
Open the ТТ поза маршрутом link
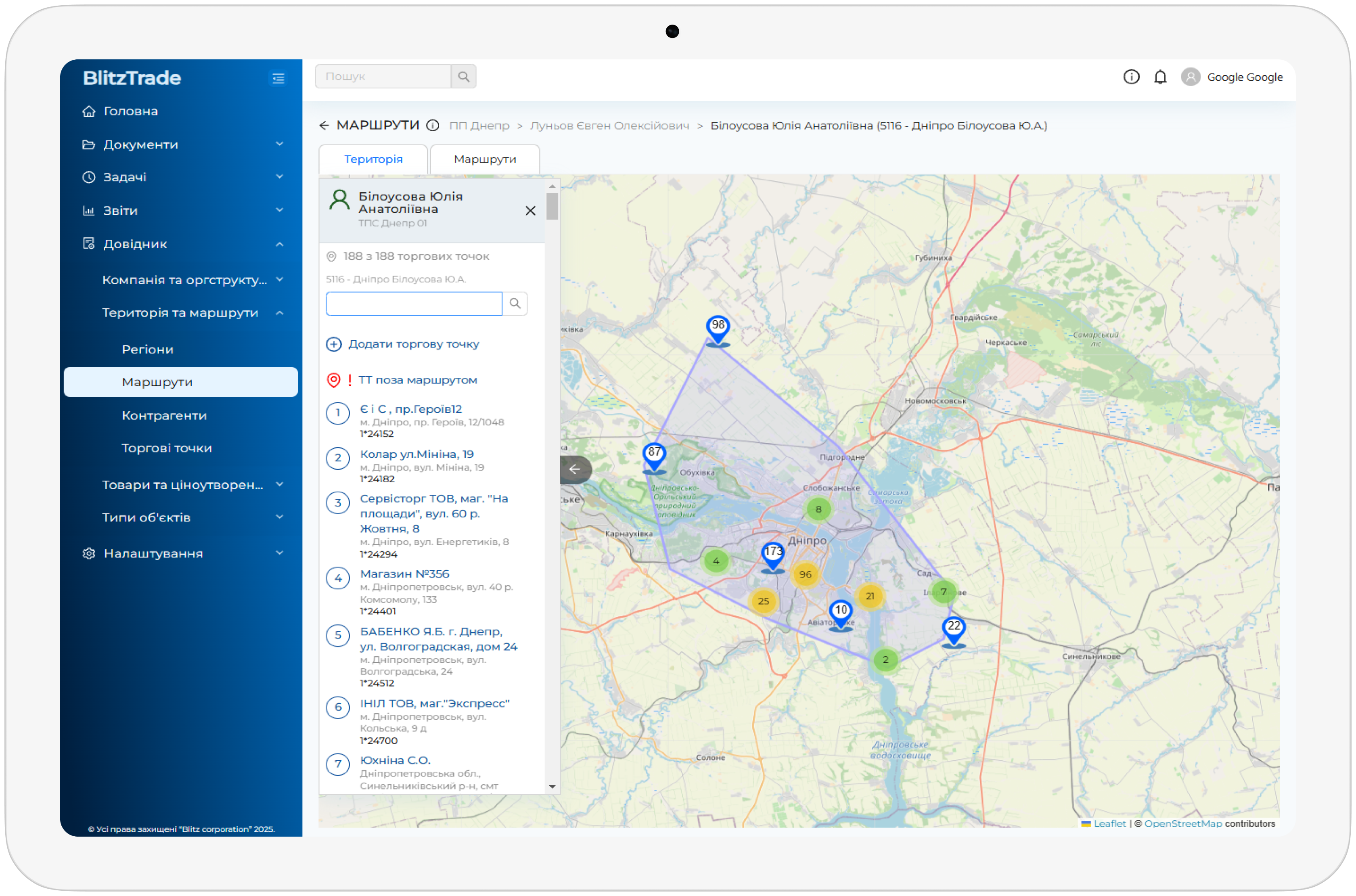tap(417, 380)
